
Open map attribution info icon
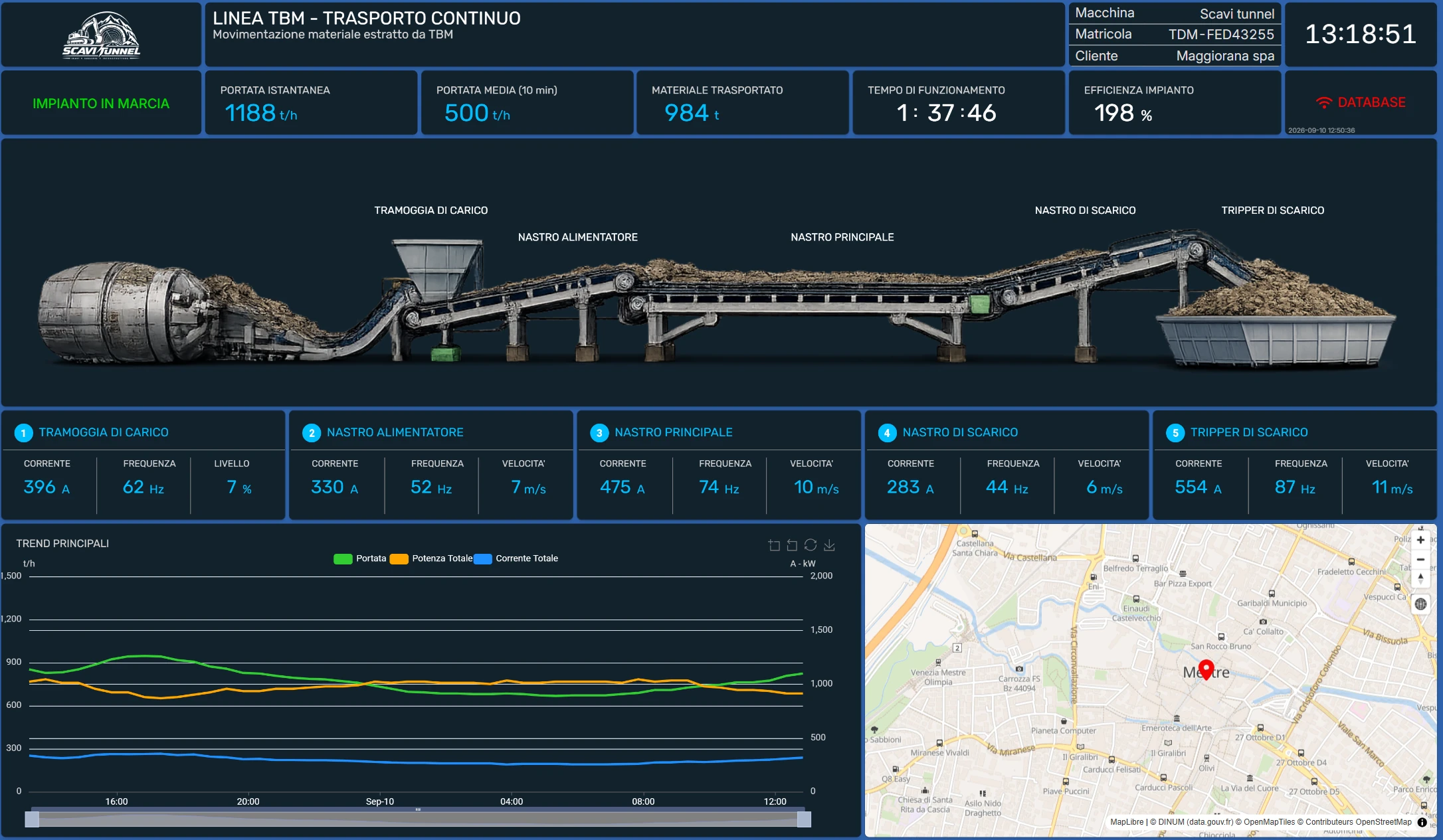(x=1422, y=822)
